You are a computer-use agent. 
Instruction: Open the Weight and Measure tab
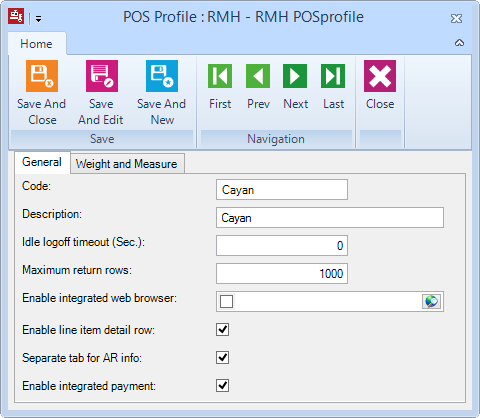click(x=127, y=164)
